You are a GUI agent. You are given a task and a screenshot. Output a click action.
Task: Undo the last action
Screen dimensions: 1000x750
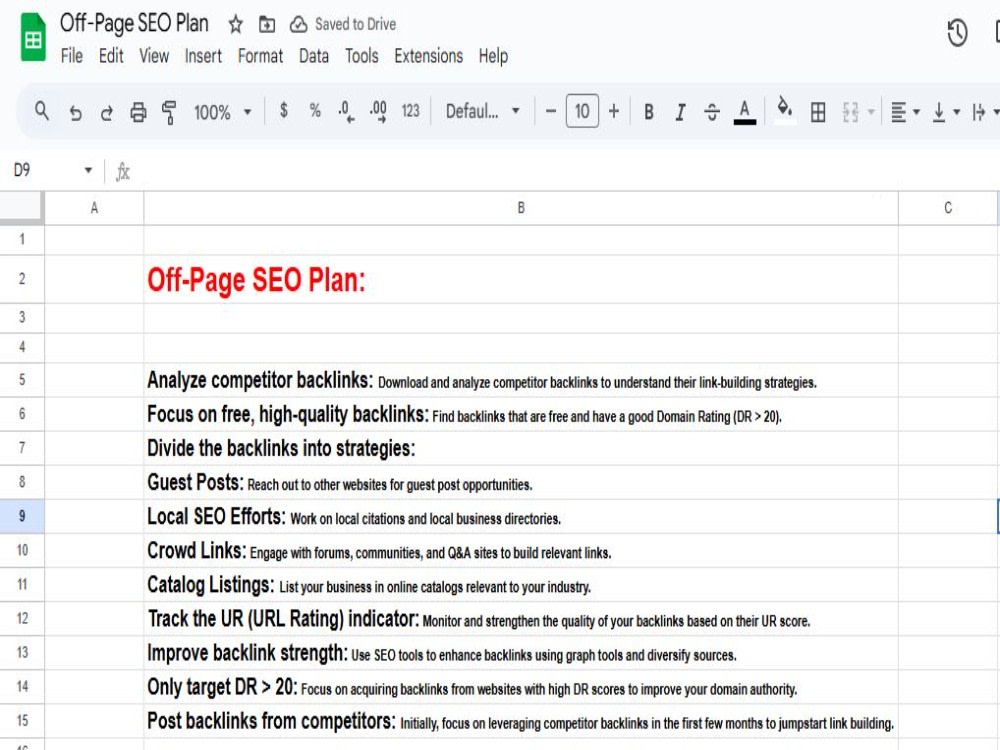pyautogui.click(x=75, y=112)
